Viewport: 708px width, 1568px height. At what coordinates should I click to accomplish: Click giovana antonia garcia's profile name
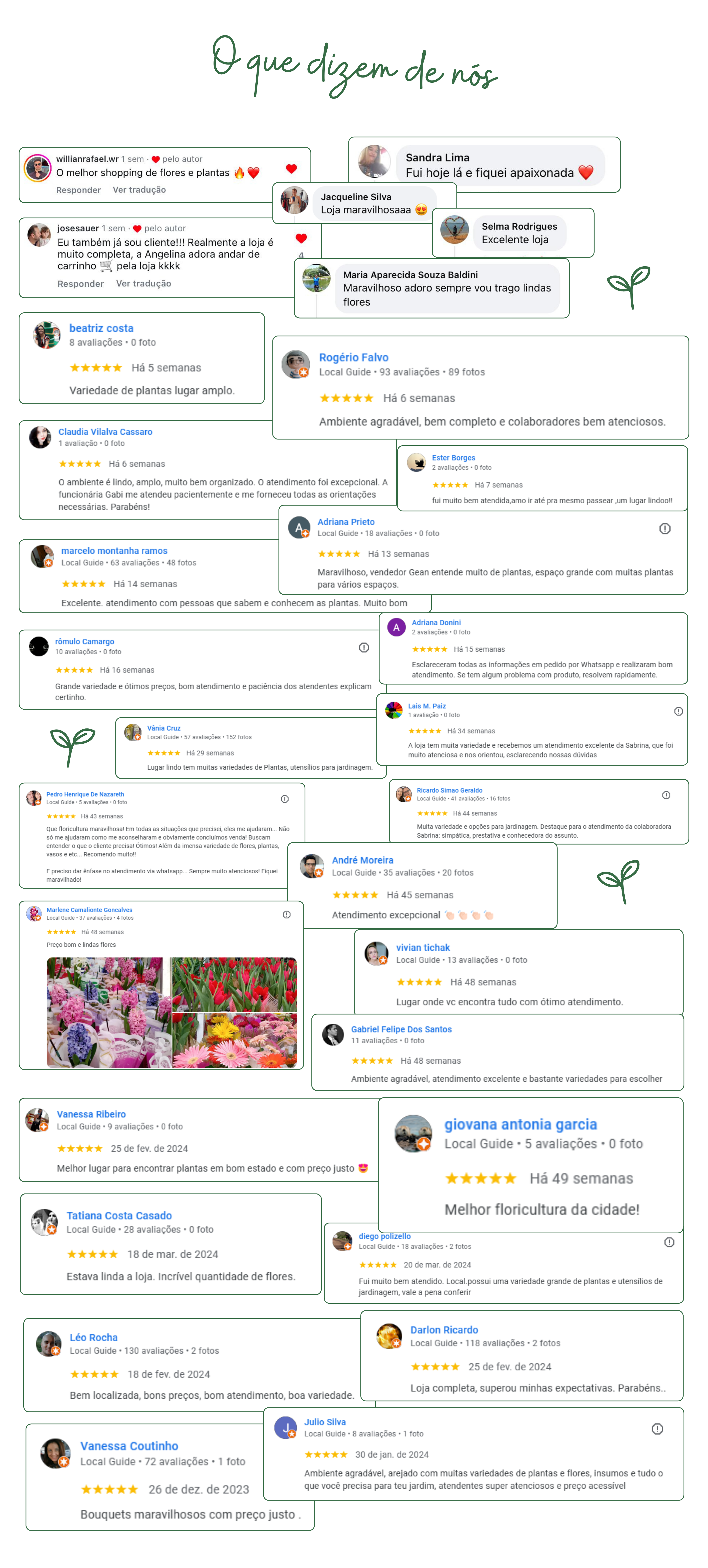point(520,1124)
